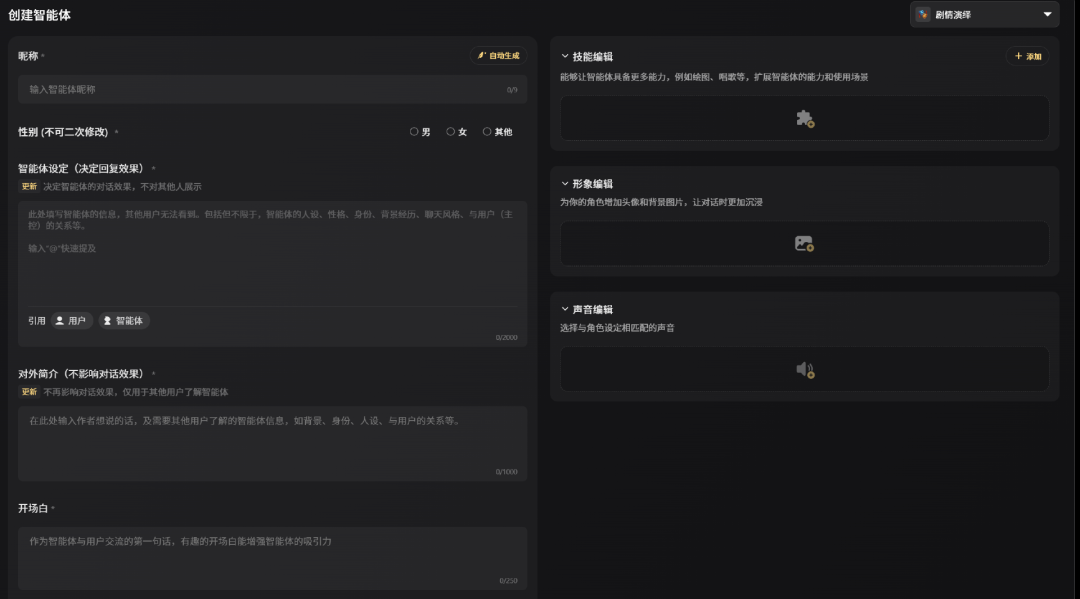Click the add image icon under 形象编辑

pyautogui.click(x=804, y=243)
